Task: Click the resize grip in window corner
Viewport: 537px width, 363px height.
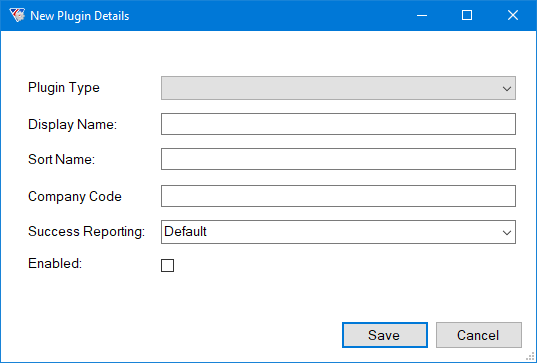Action: click(x=530, y=356)
